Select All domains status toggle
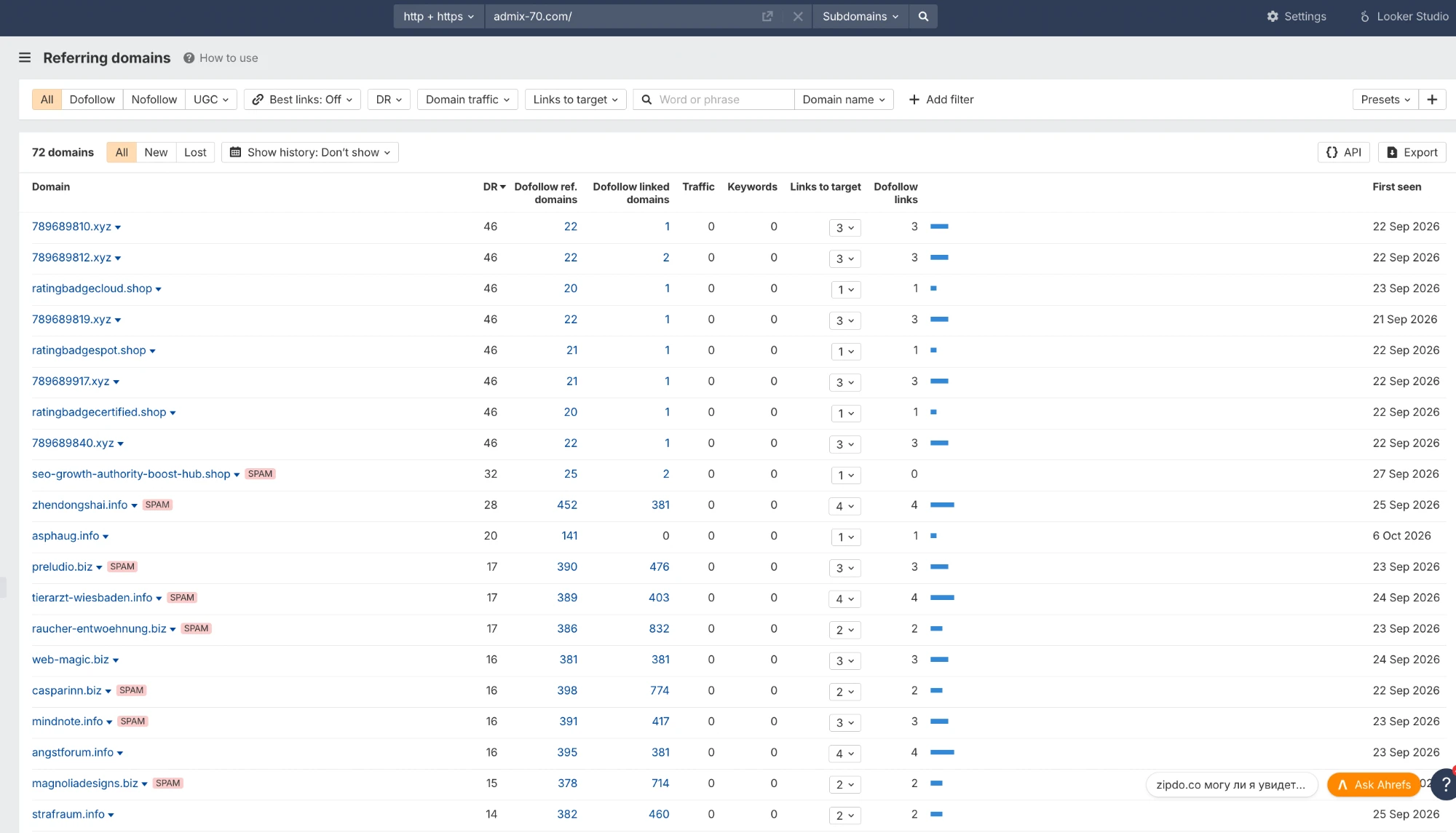Screen dimensions: 1456x833 click(x=122, y=152)
